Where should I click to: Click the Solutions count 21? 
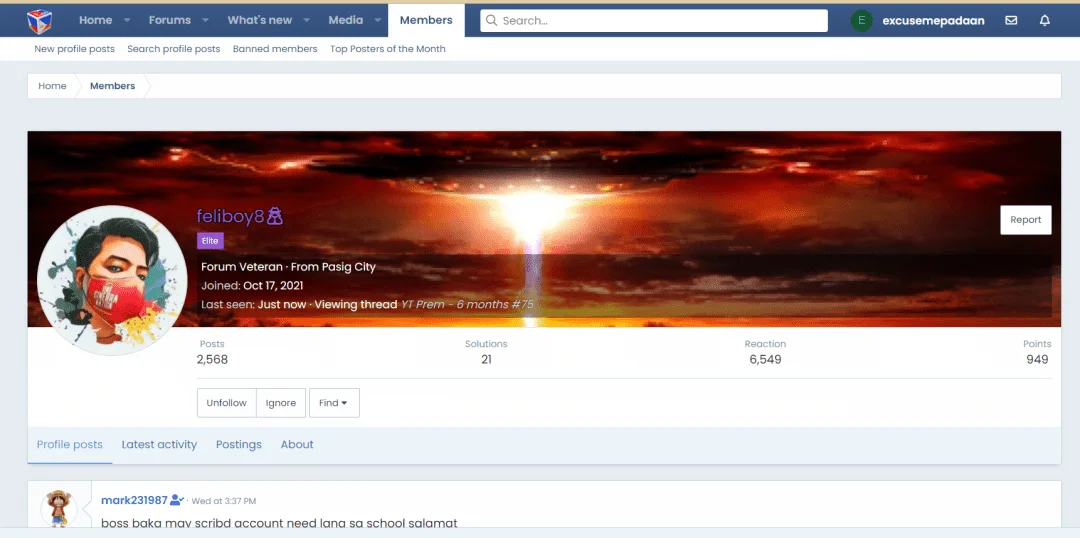click(486, 360)
